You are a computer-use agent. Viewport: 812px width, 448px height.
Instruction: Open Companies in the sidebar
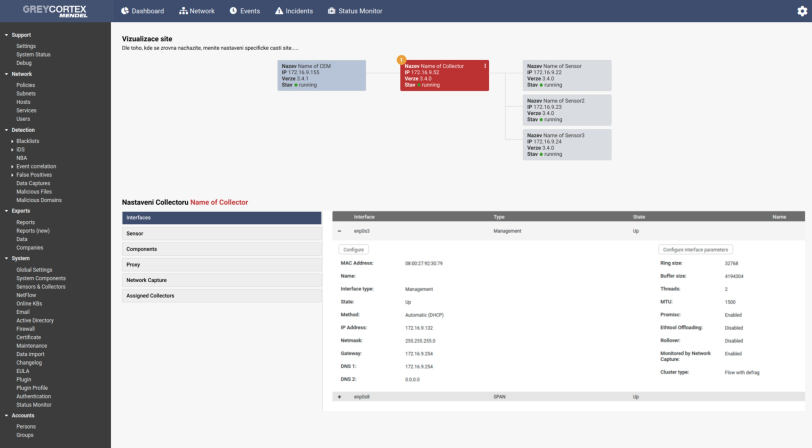click(30, 248)
